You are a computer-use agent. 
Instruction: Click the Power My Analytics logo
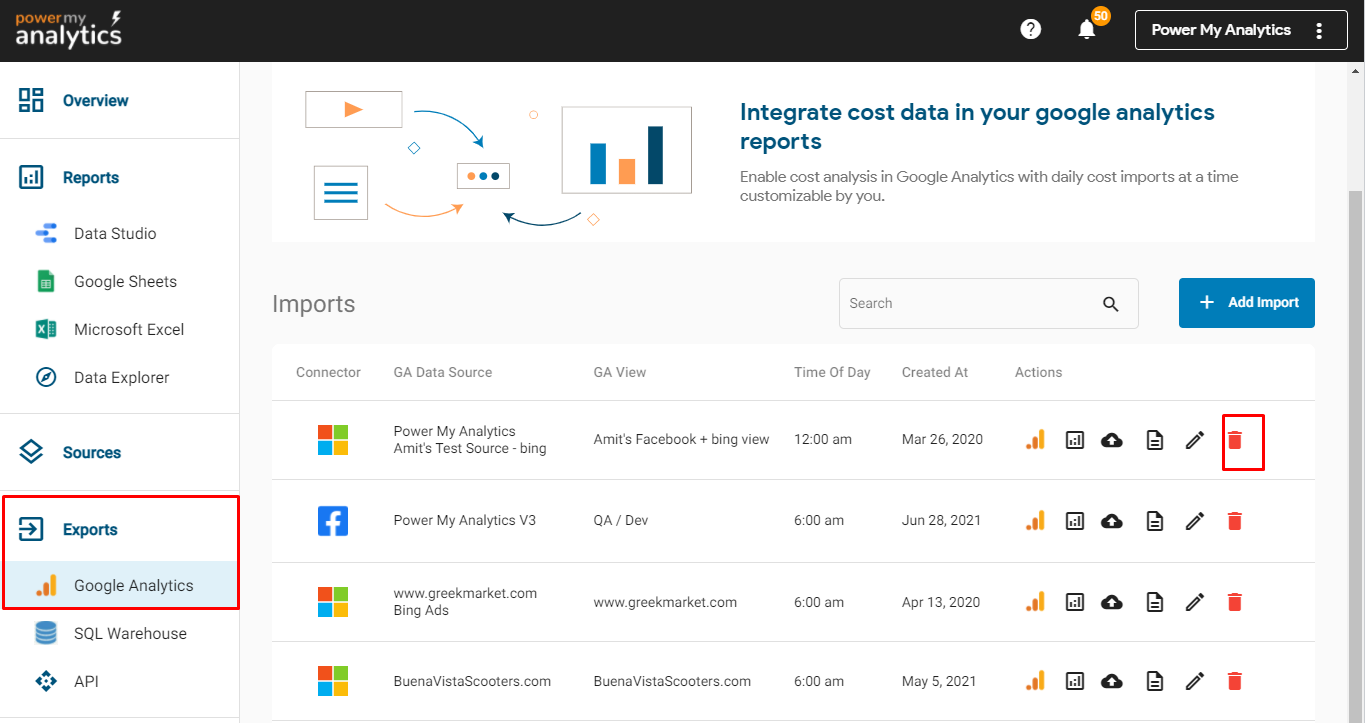pos(68,30)
